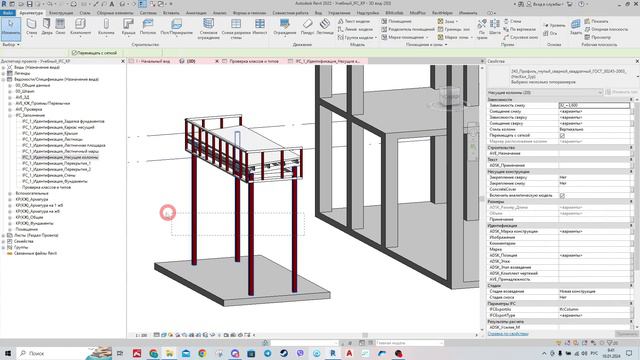Select the Mullion (Импост) tool
This screenshot has width=640, height=360.
260,27
